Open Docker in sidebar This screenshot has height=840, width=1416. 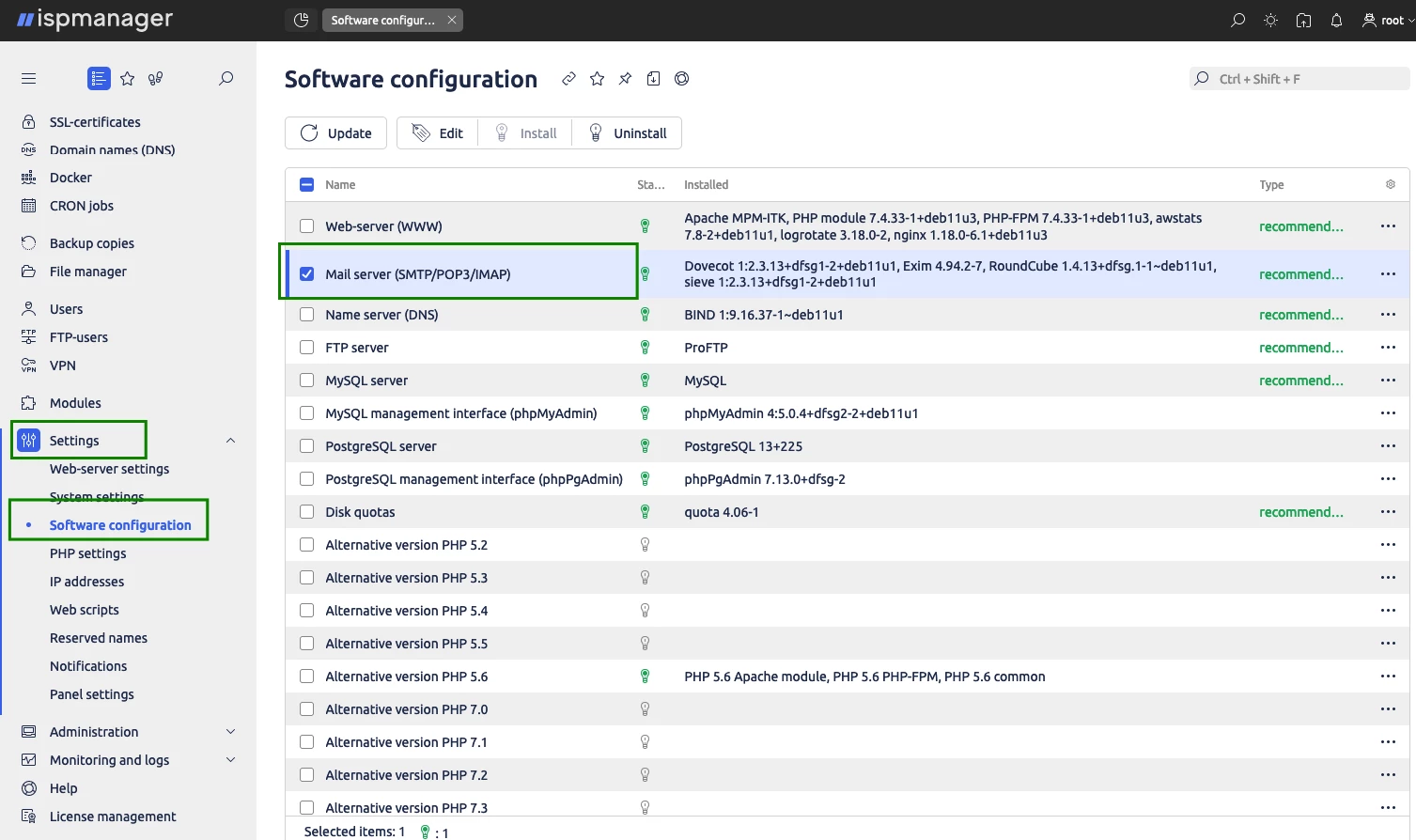(70, 178)
